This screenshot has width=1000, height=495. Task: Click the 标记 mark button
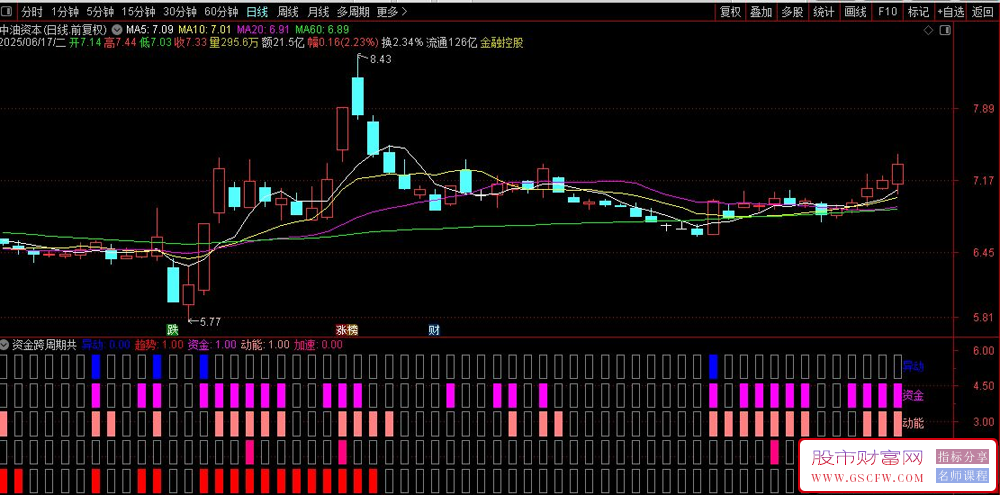click(918, 11)
